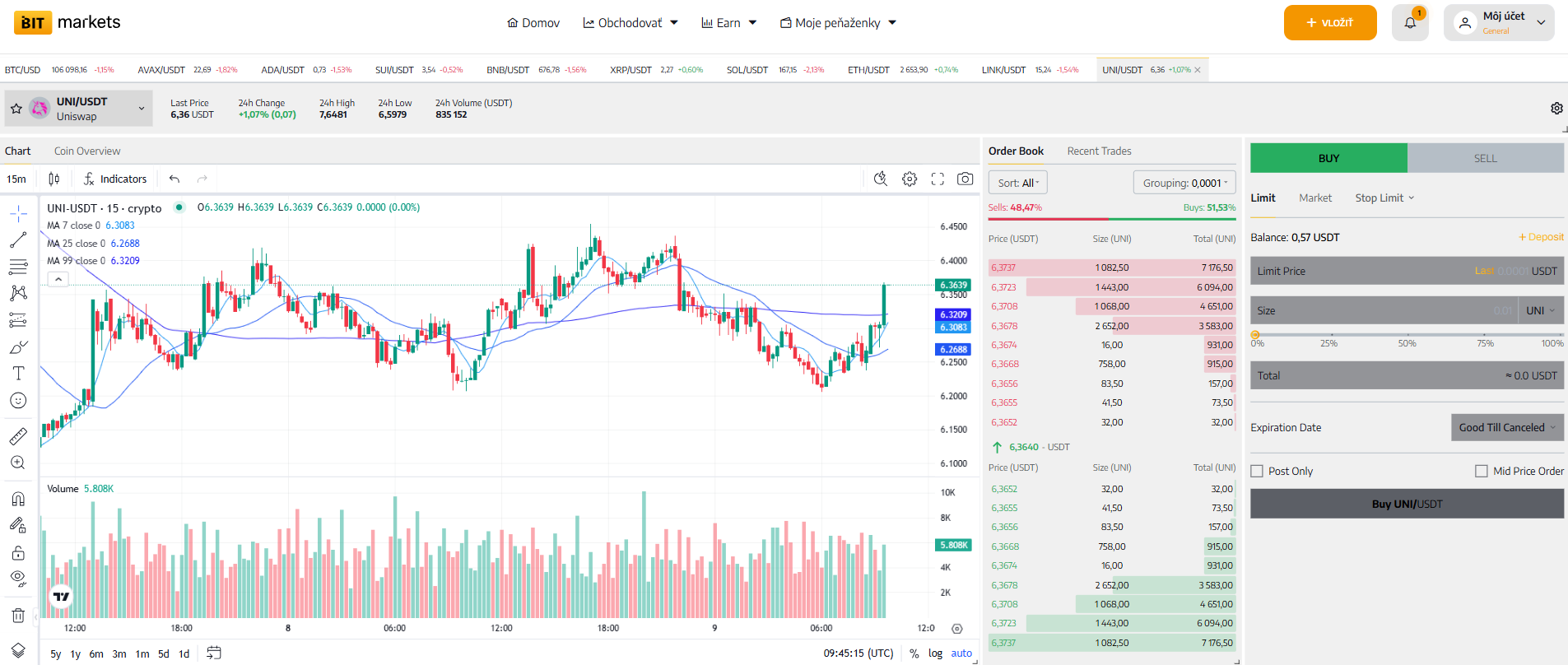Switch to Recent Trades tab
The height and width of the screenshot is (665, 1568).
tap(1099, 151)
